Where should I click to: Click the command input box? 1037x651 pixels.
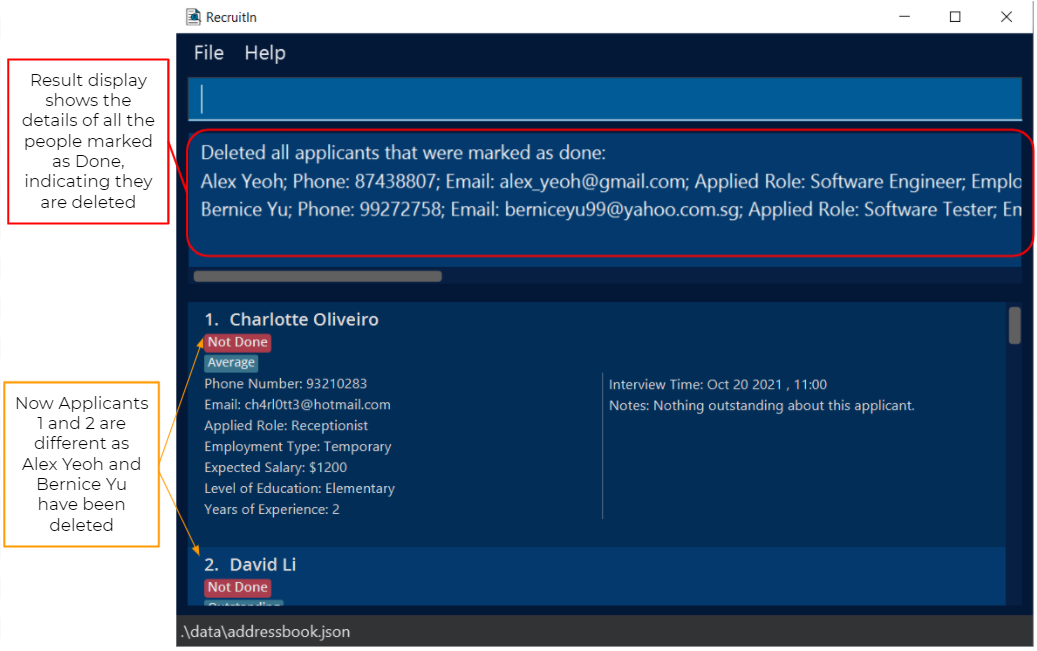[604, 99]
